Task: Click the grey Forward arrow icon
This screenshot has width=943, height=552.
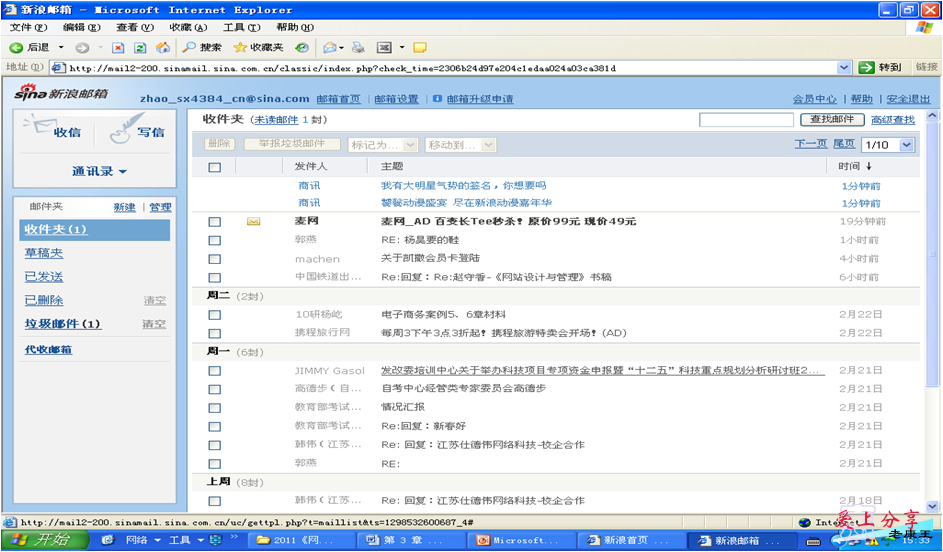Action: (82, 48)
